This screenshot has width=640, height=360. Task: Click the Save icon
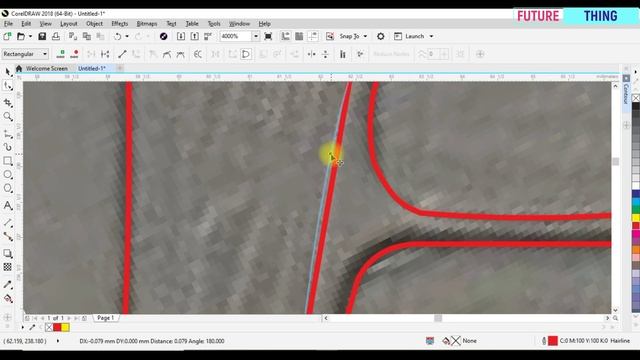click(42, 36)
